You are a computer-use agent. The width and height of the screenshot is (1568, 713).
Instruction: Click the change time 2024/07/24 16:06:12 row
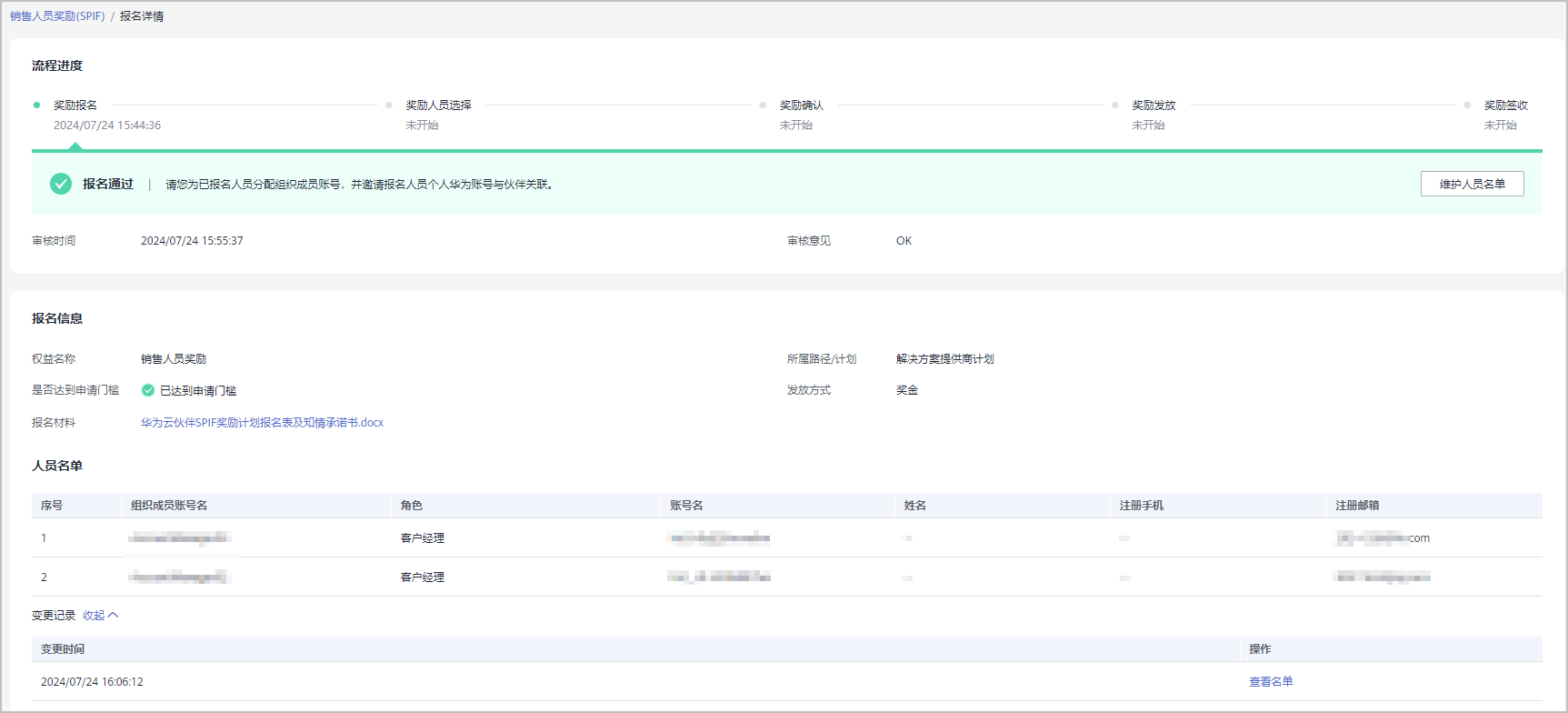point(92,682)
